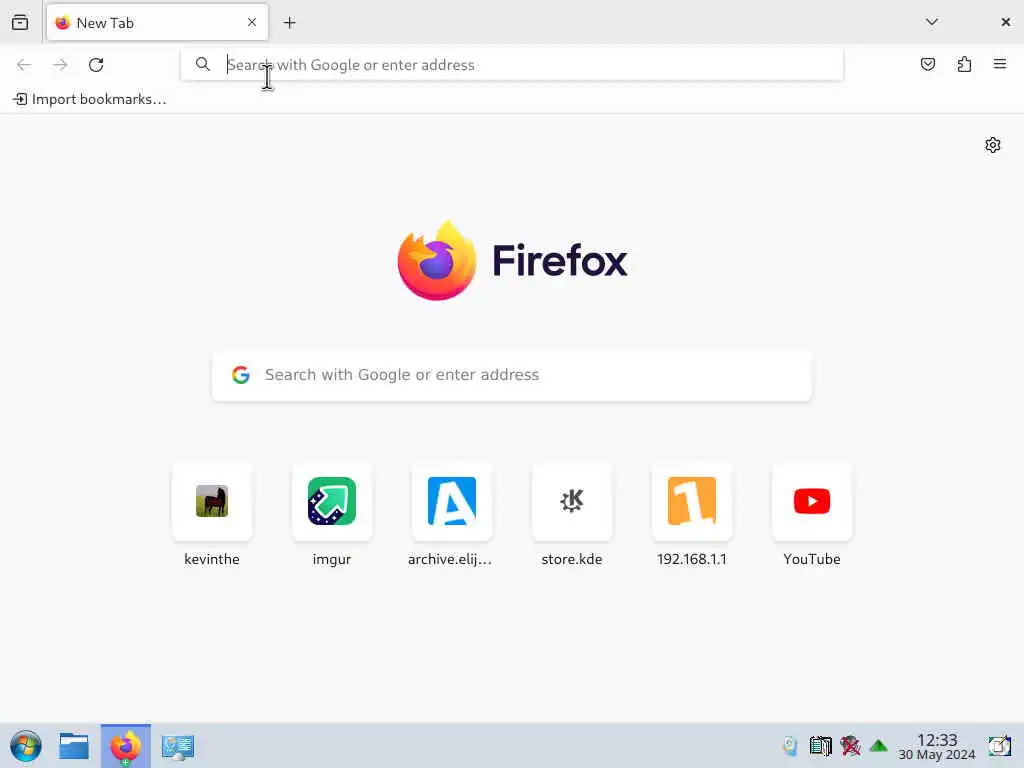Viewport: 1024px width, 768px height.
Task: Open the Firefox View icon
Action: tap(20, 23)
